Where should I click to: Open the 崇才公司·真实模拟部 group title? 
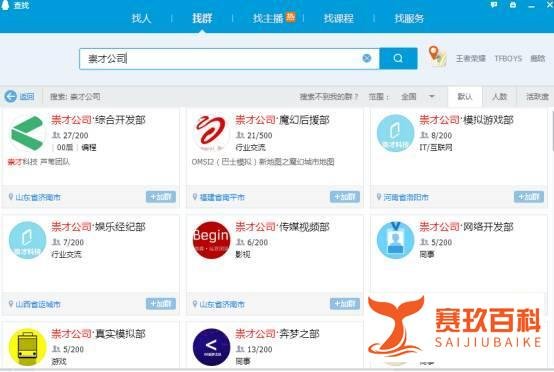coord(98,334)
